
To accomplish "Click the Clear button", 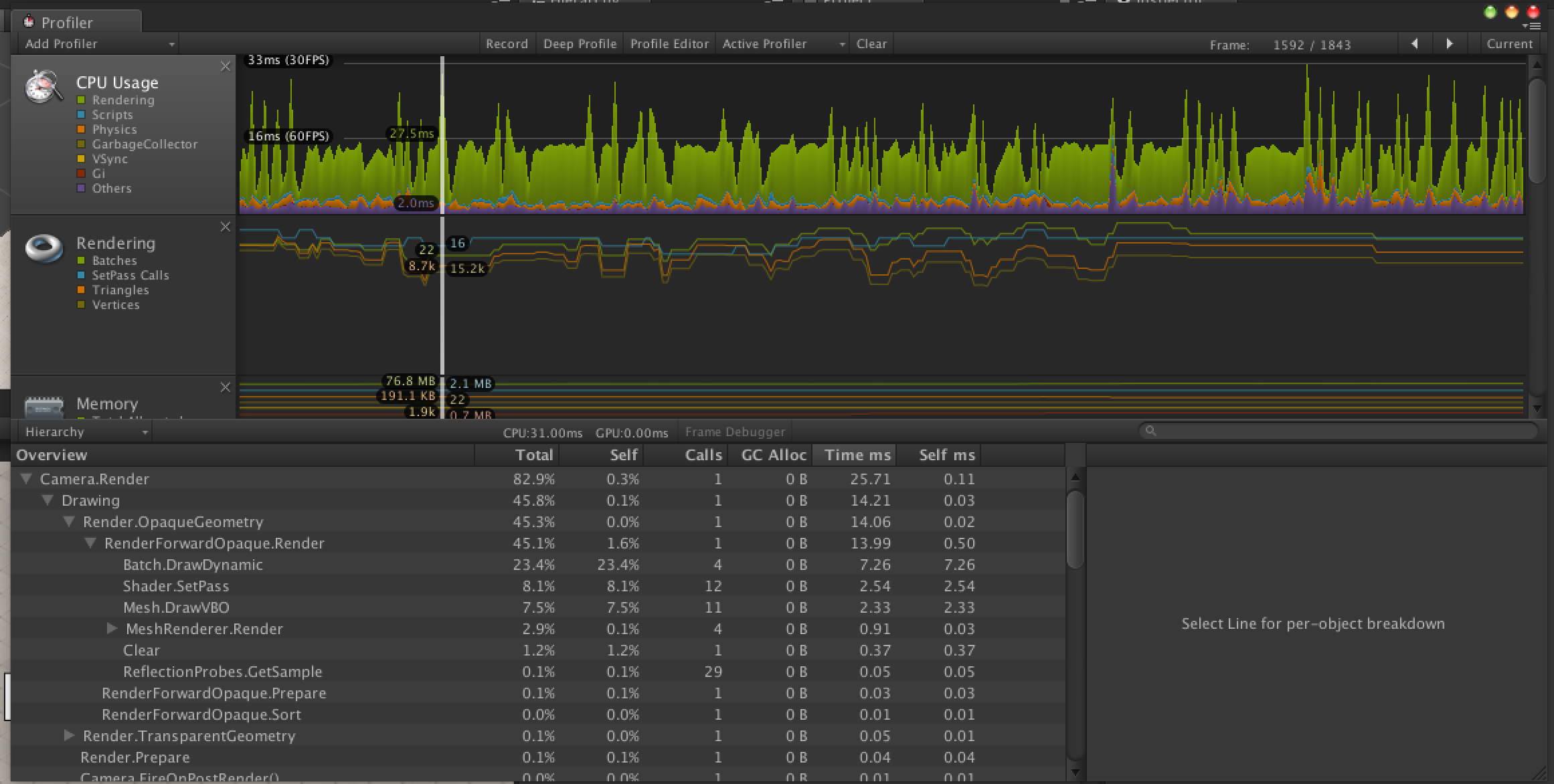I will [x=871, y=43].
